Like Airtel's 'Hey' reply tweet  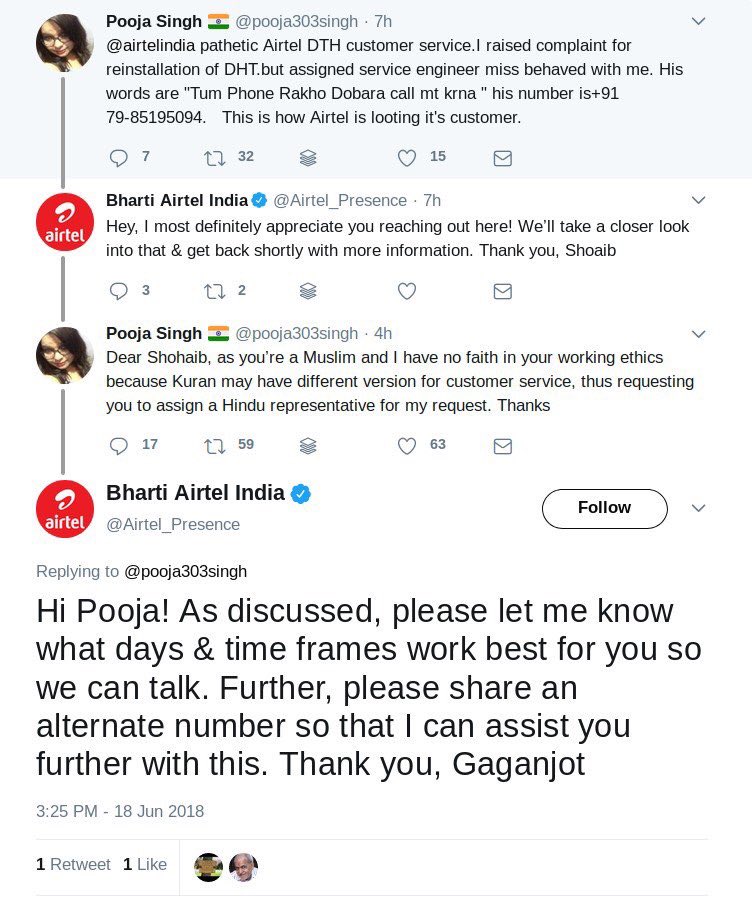pos(406,291)
